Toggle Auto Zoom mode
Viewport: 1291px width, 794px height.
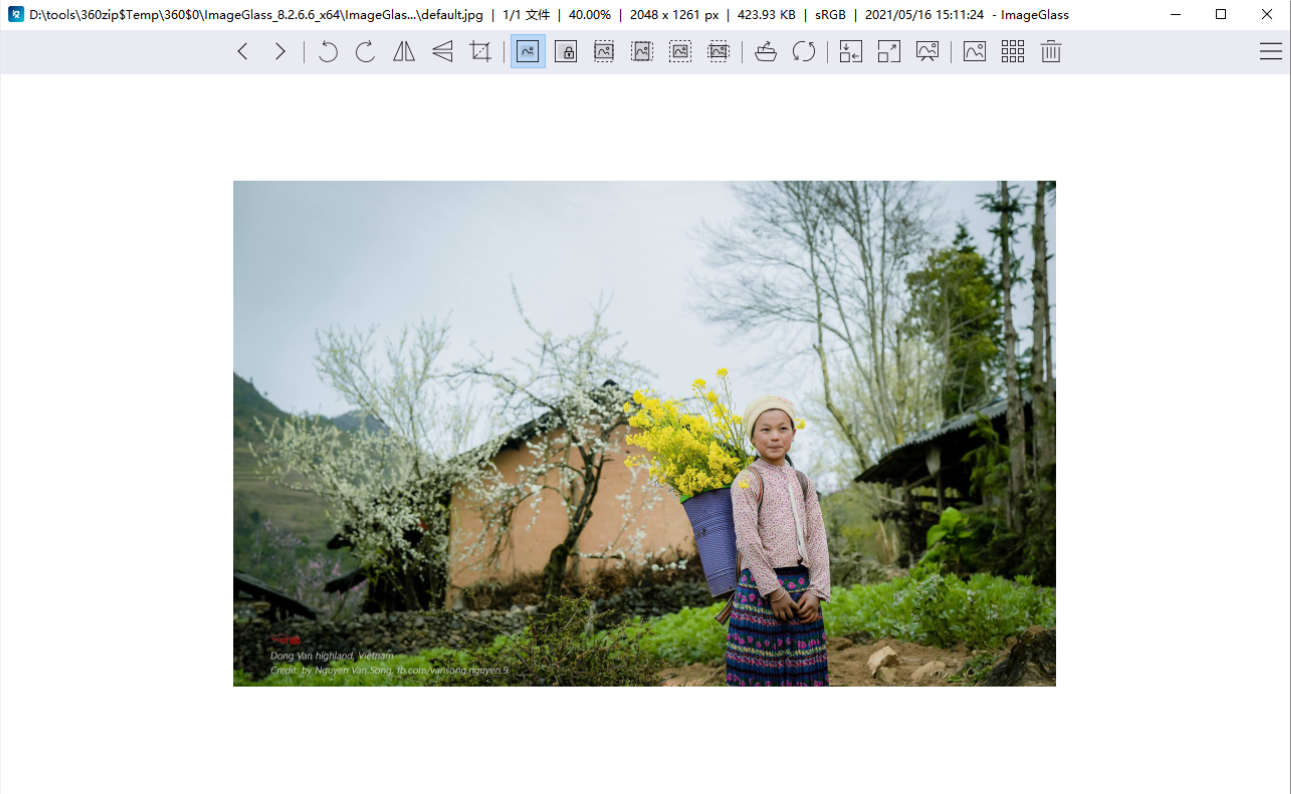coord(528,52)
